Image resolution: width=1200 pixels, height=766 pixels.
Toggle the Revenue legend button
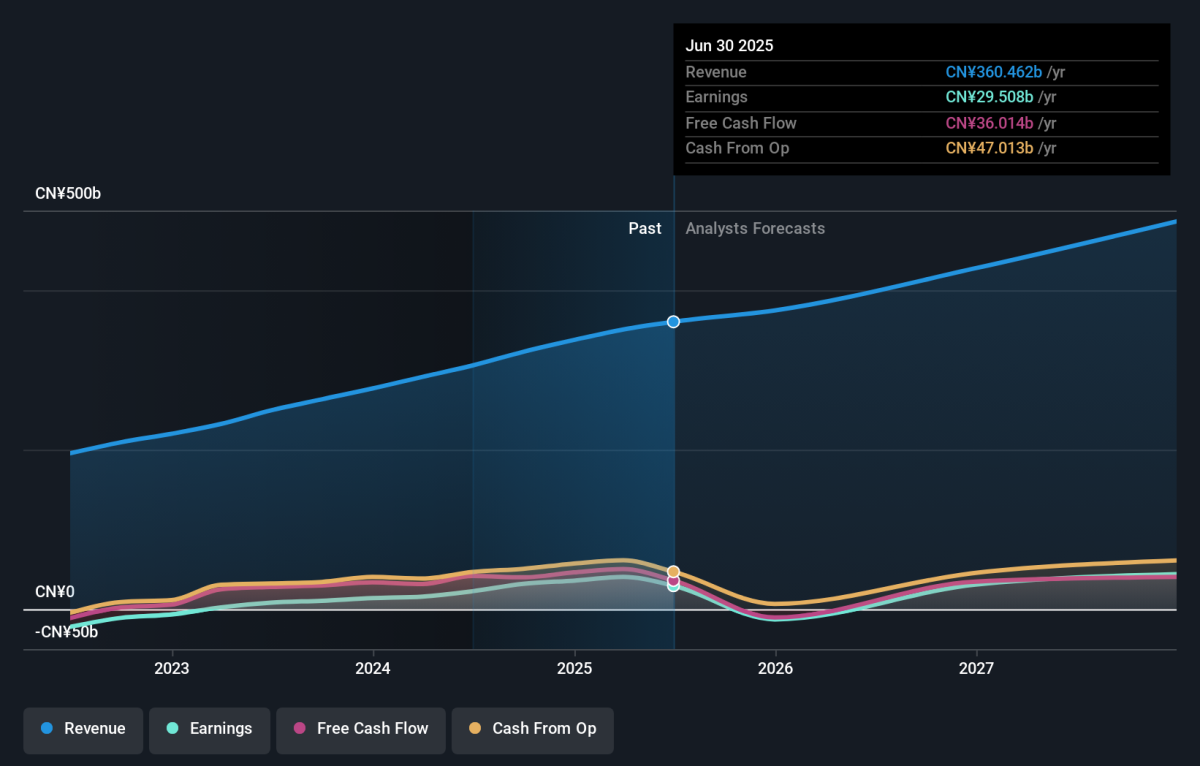pos(84,729)
